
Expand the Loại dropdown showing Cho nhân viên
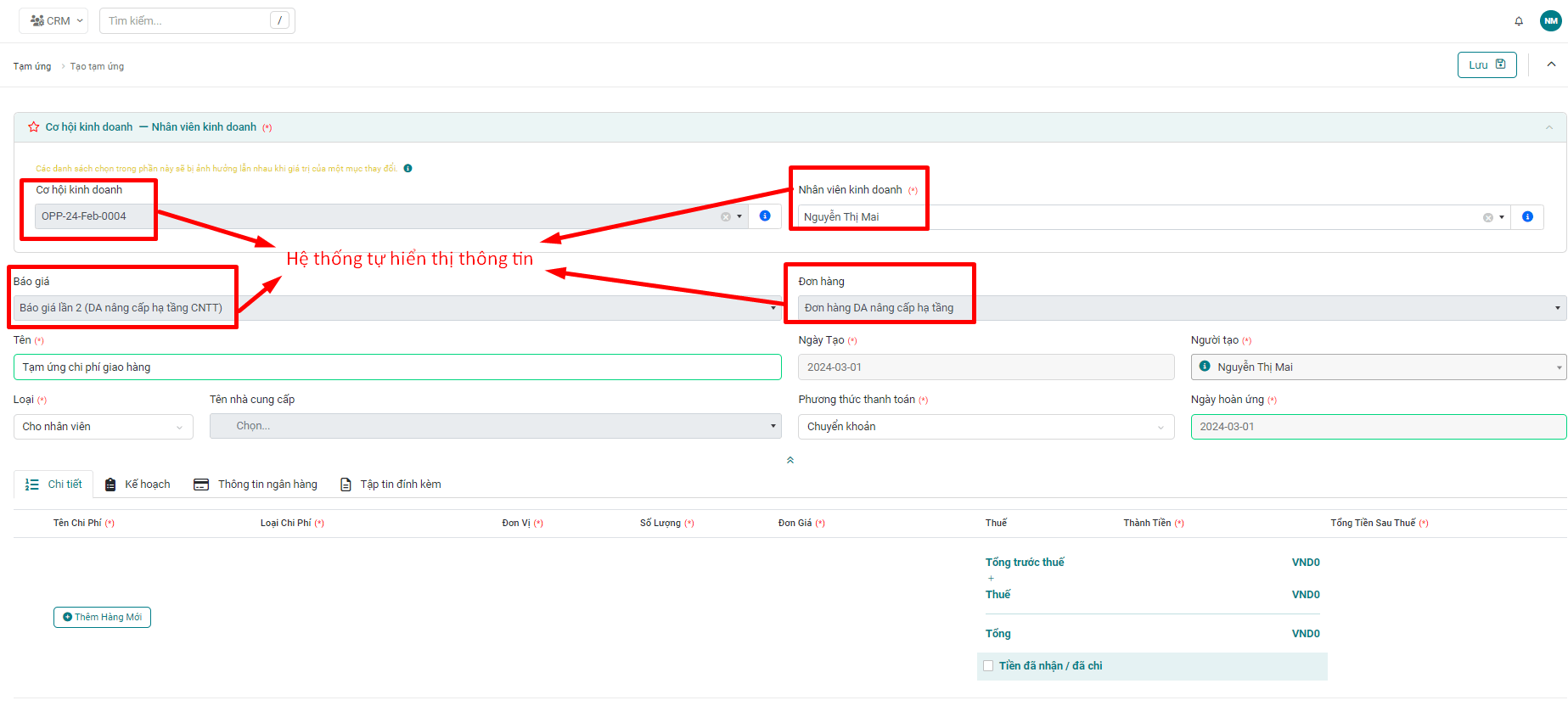click(x=103, y=427)
